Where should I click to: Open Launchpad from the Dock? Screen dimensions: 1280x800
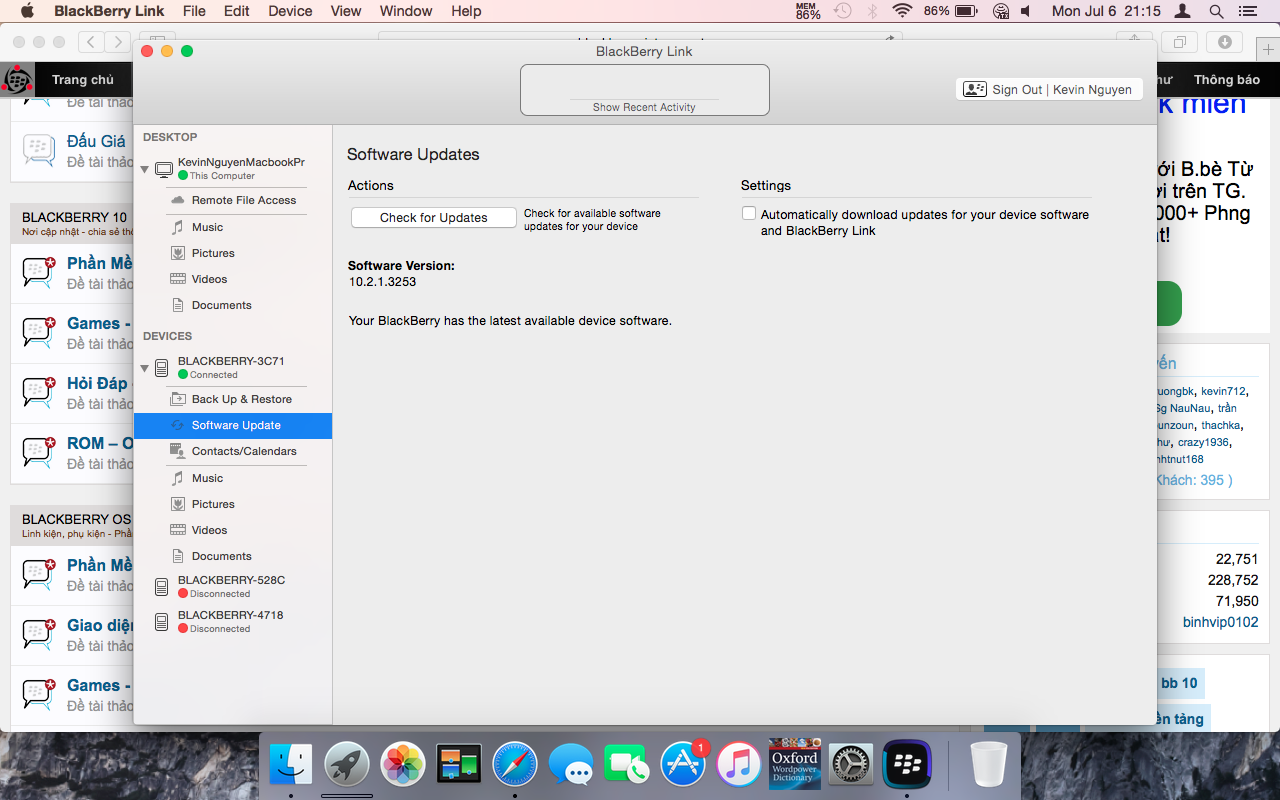tap(347, 765)
